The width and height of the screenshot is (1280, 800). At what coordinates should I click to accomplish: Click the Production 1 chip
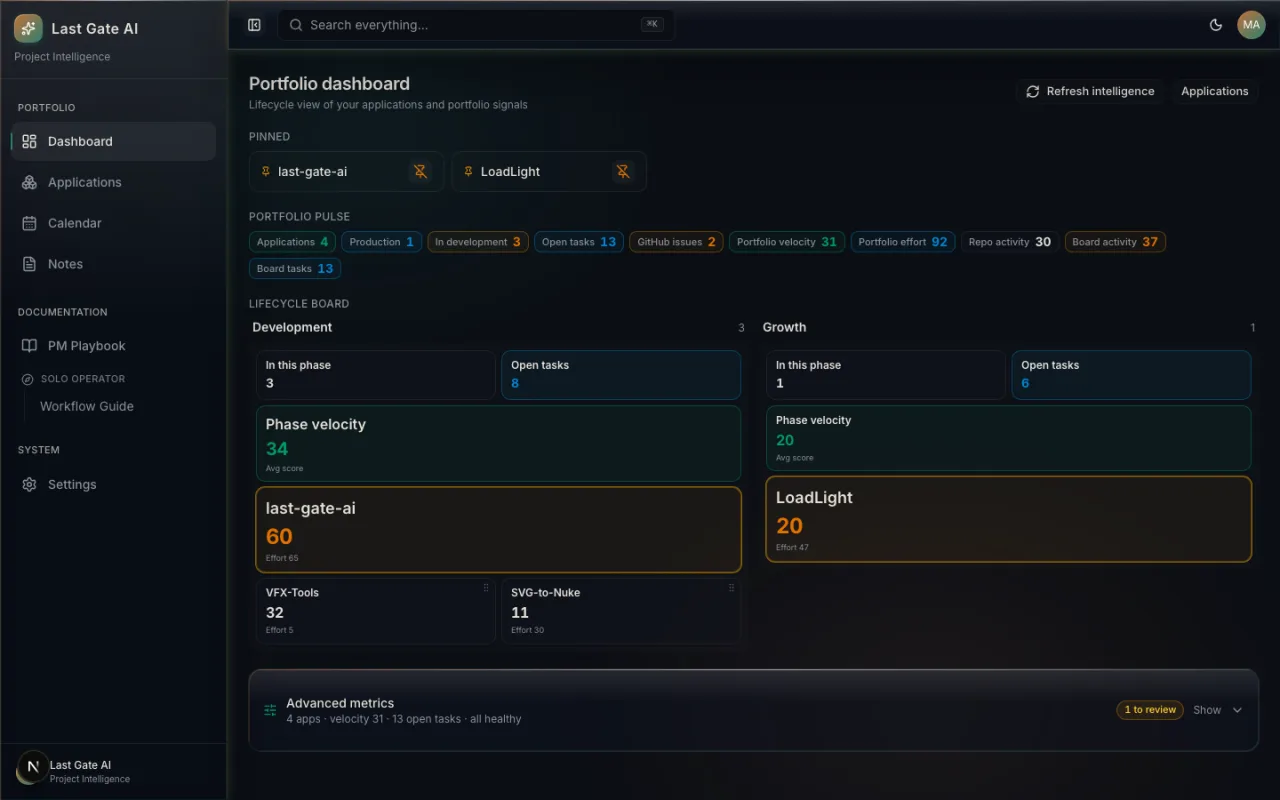(x=381, y=242)
